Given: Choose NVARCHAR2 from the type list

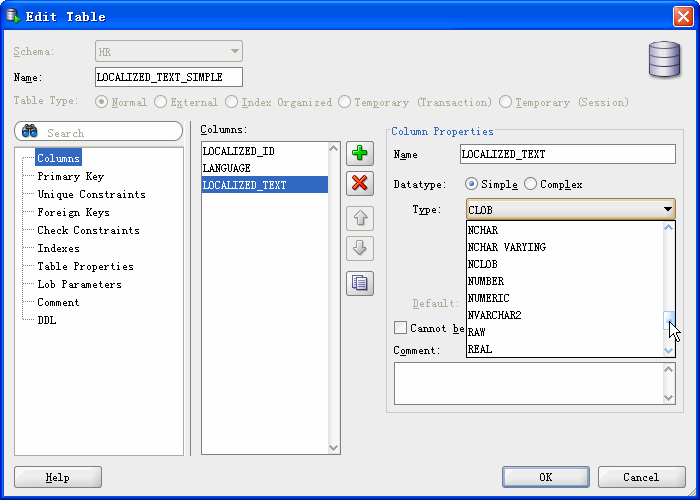Looking at the screenshot, I should 494,316.
